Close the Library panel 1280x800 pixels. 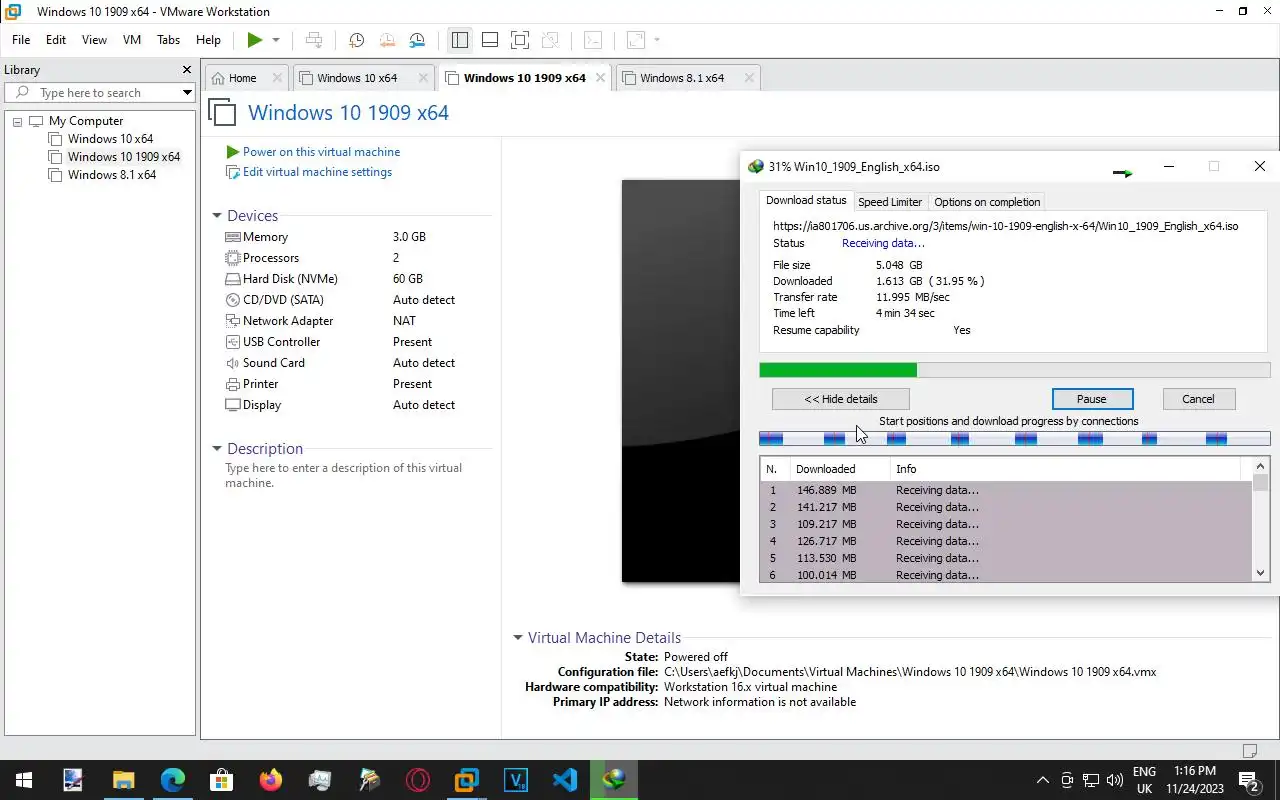(x=186, y=70)
